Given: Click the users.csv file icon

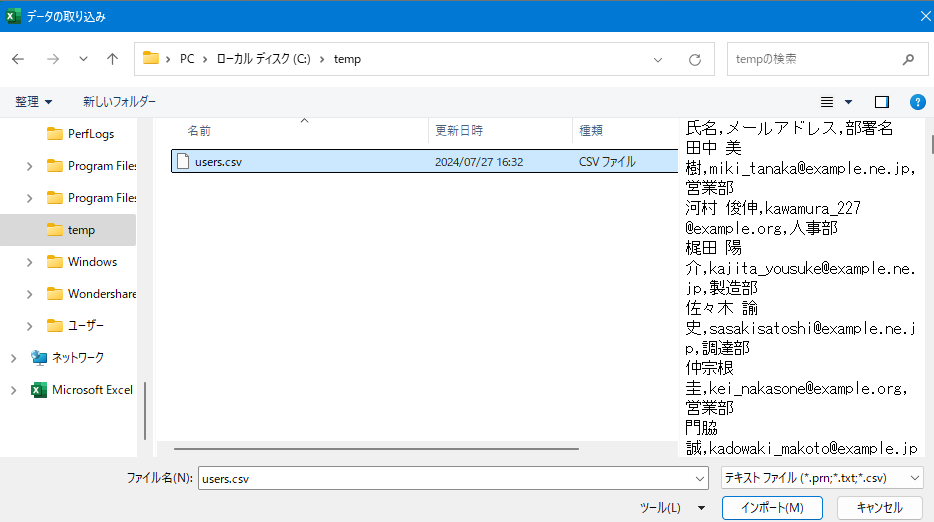Looking at the screenshot, I should point(183,161).
